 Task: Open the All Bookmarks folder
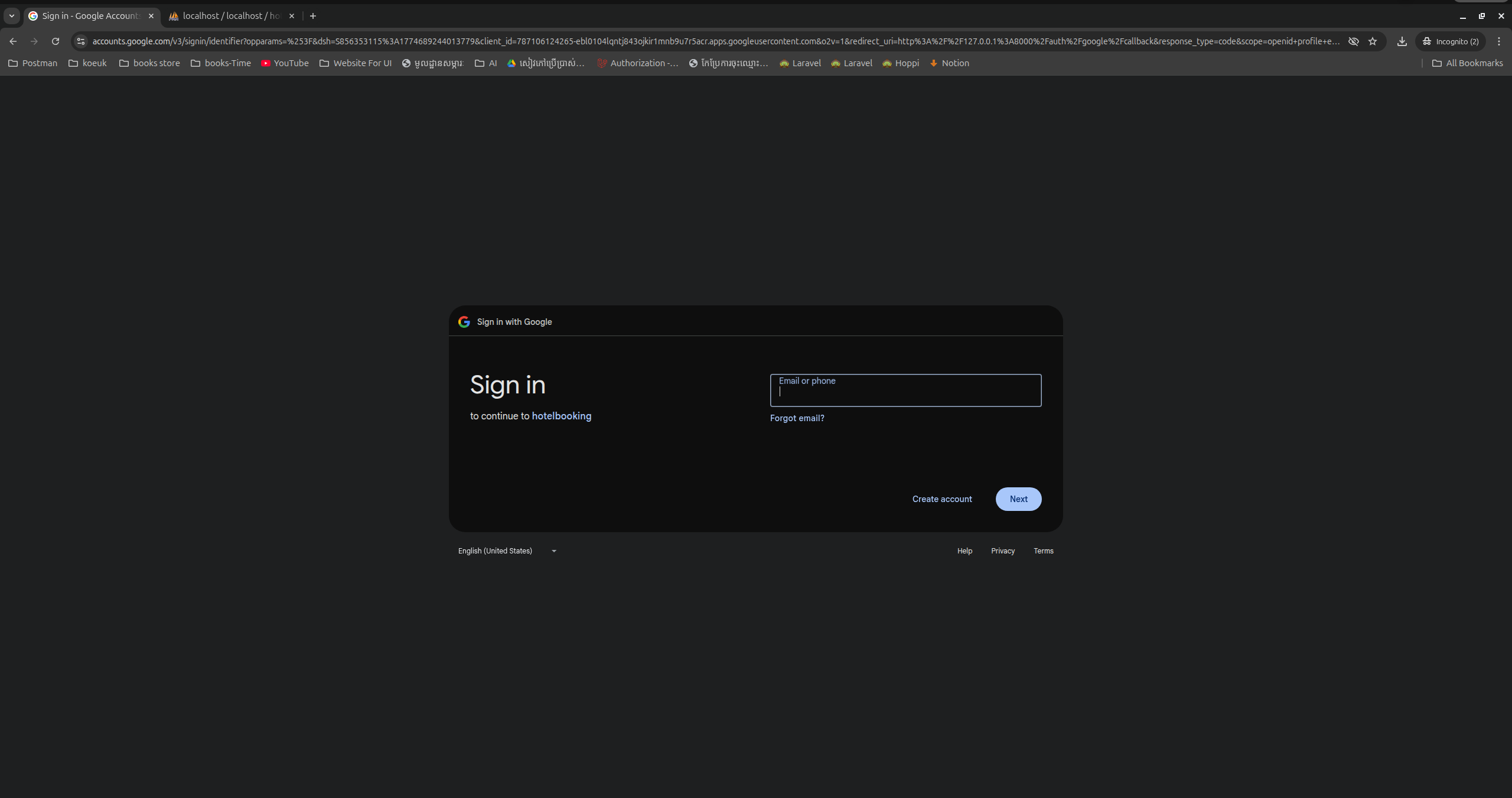(x=1468, y=63)
